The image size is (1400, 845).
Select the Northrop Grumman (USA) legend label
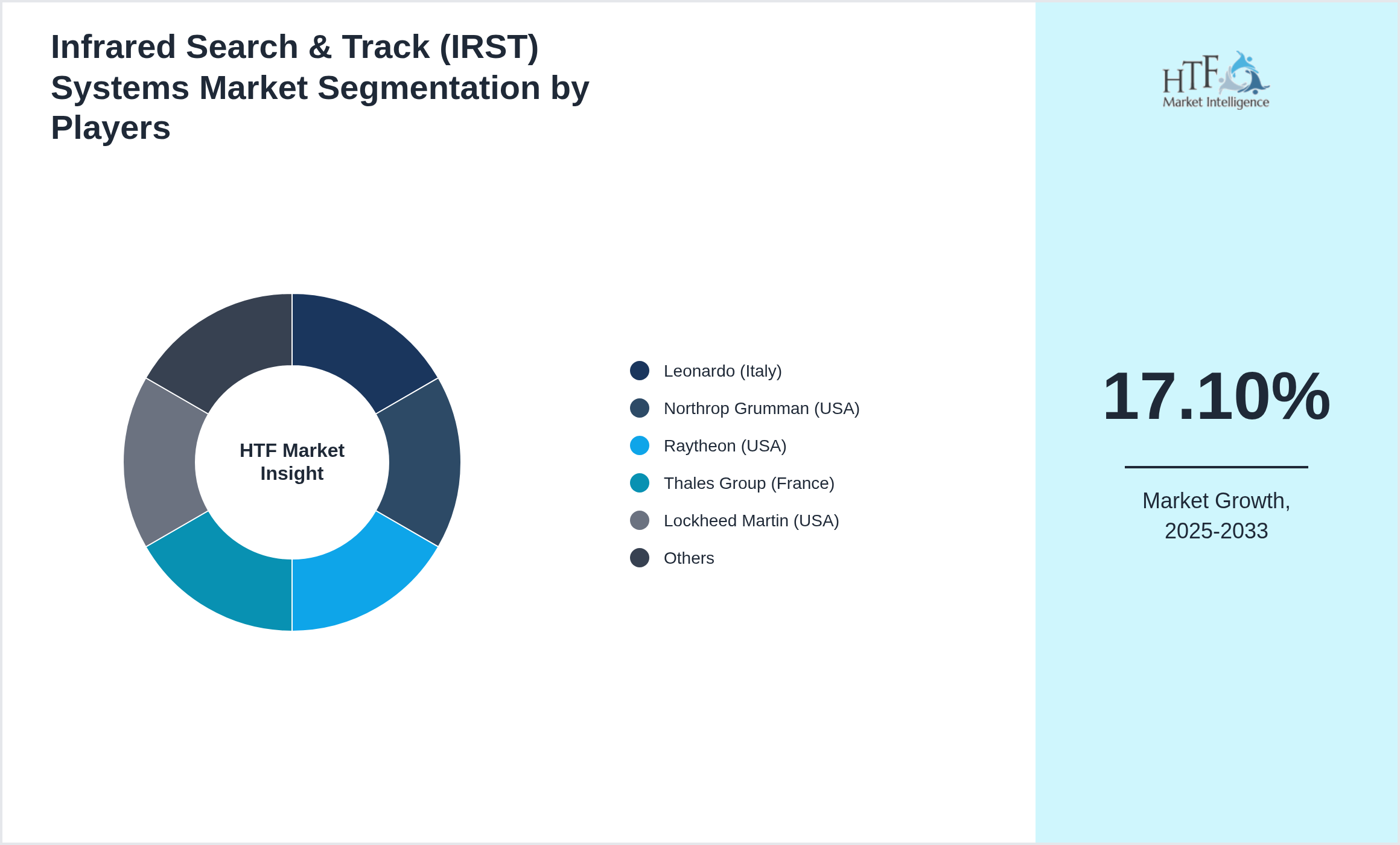click(x=762, y=408)
